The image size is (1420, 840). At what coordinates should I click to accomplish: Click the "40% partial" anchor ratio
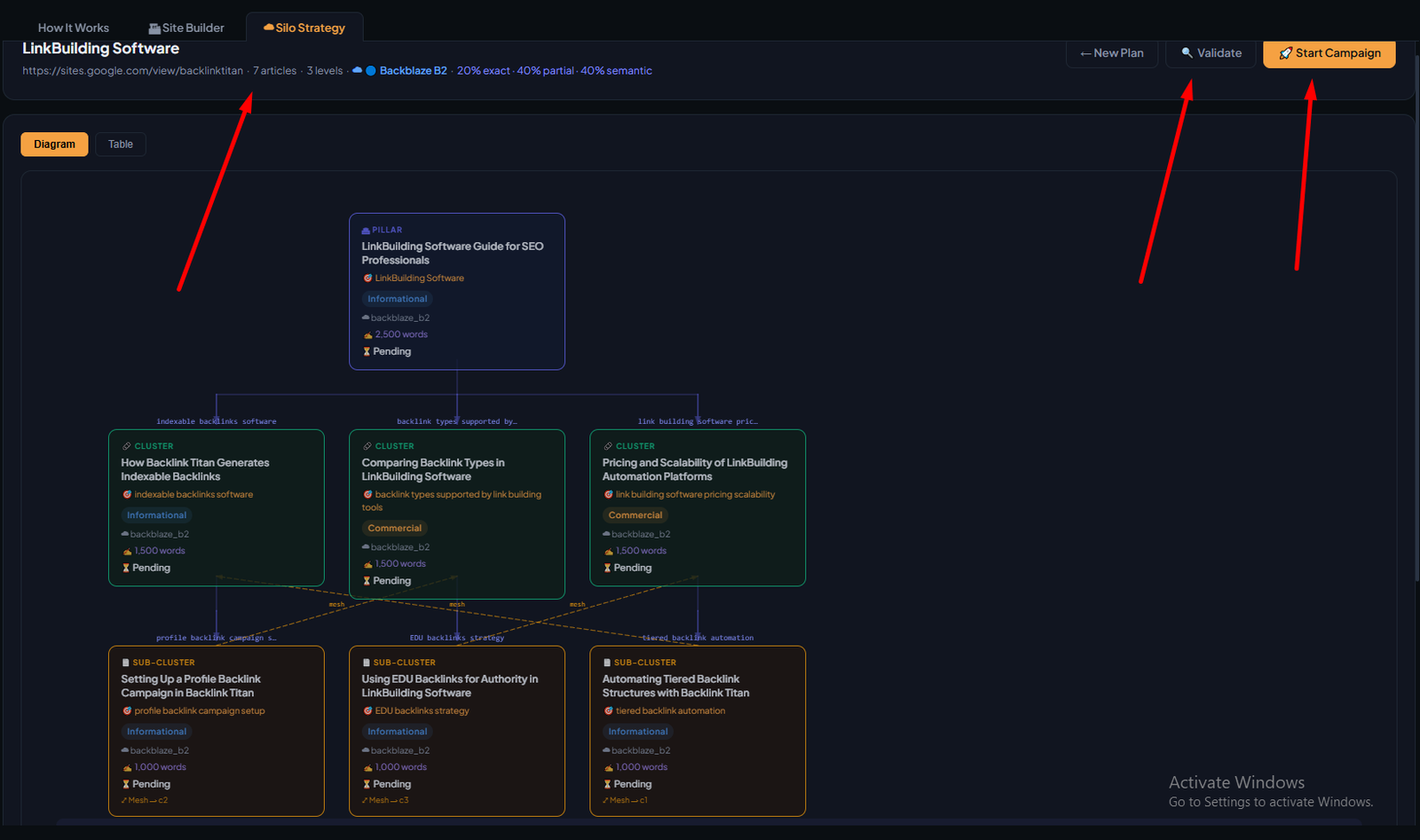pyautogui.click(x=546, y=71)
